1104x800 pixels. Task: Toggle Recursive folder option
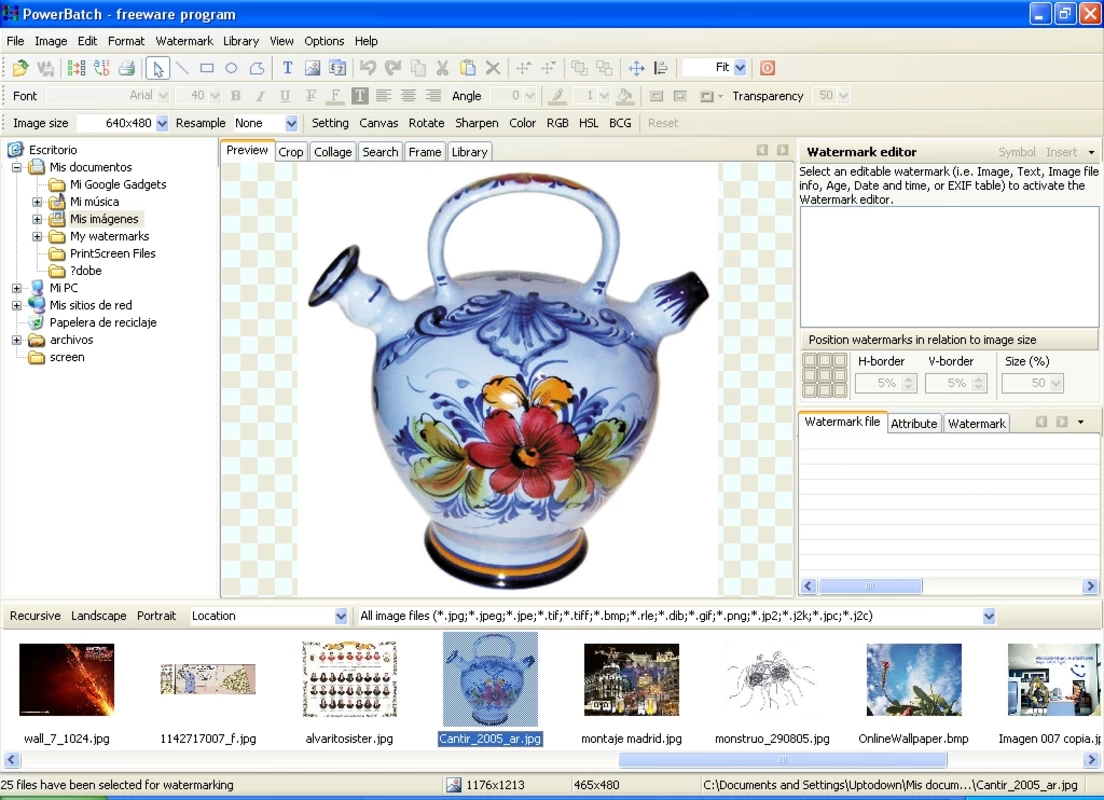35,615
